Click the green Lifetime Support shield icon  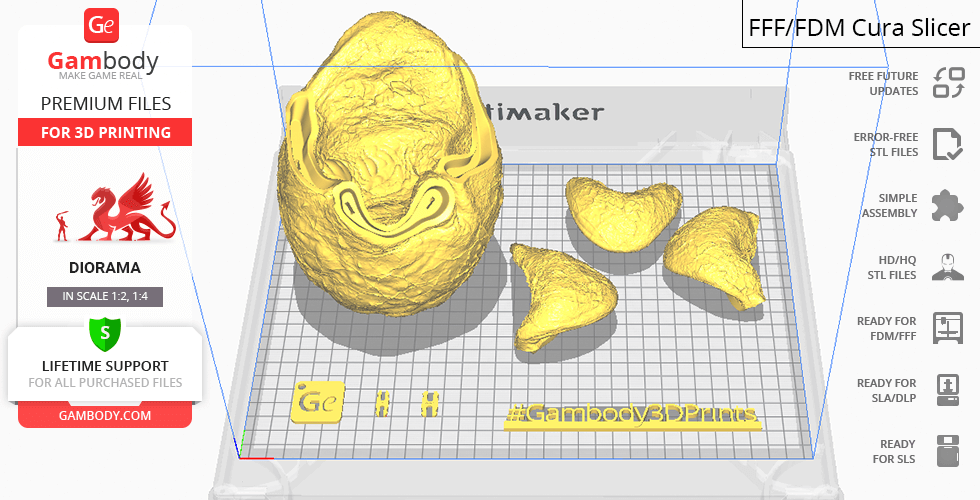pyautogui.click(x=104, y=332)
